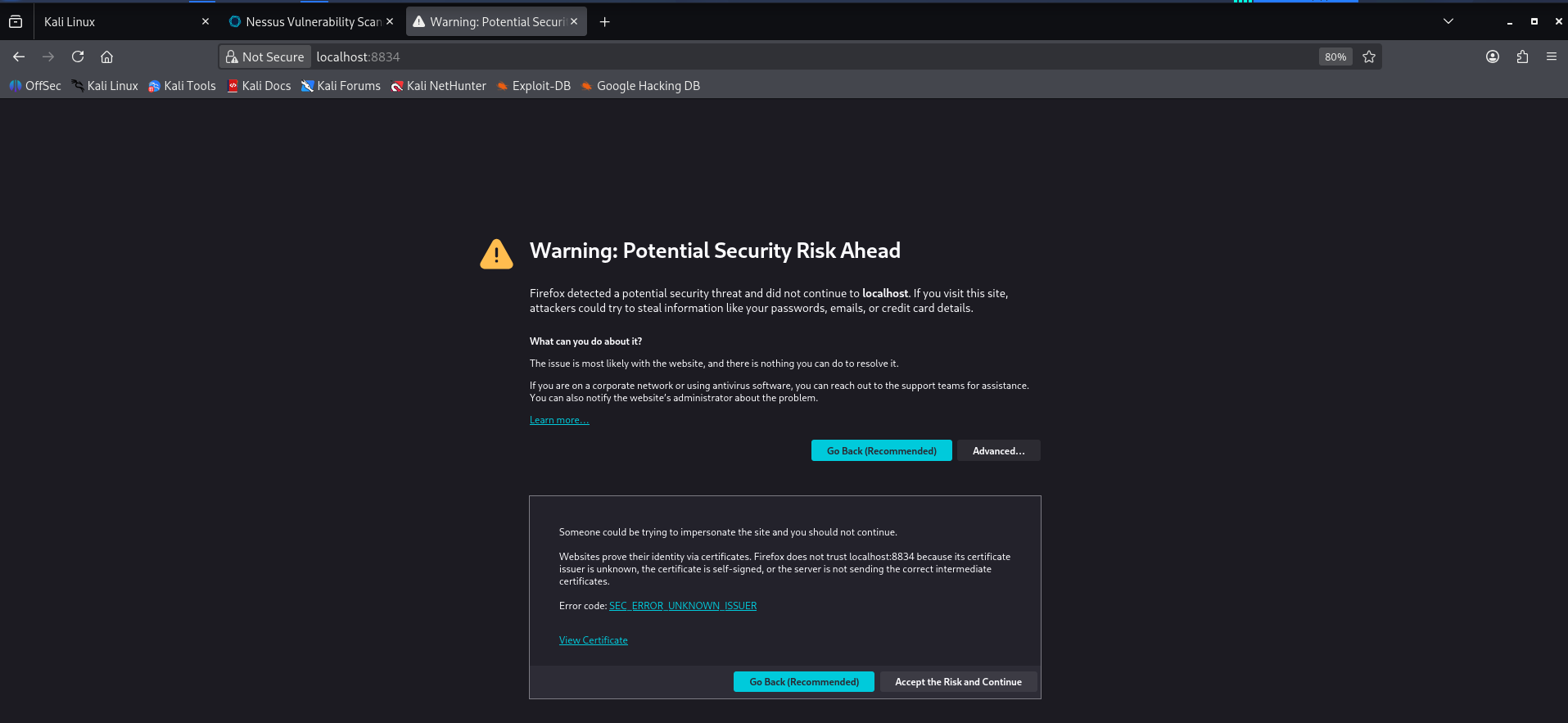Go to the Home page icon

(x=106, y=56)
